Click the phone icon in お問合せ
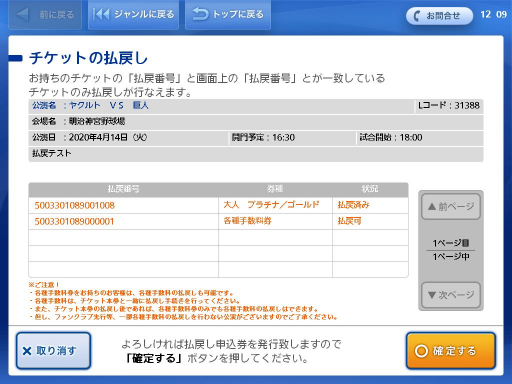Image resolution: width=512 pixels, height=384 pixels. (417, 16)
